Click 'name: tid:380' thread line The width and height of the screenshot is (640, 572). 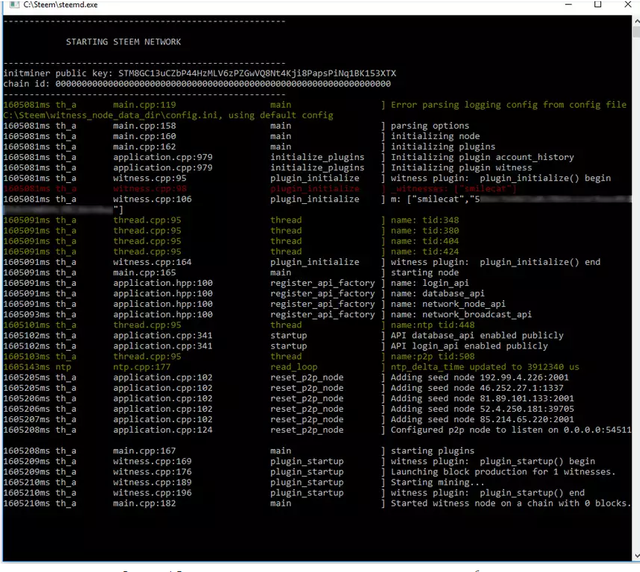[424, 231]
